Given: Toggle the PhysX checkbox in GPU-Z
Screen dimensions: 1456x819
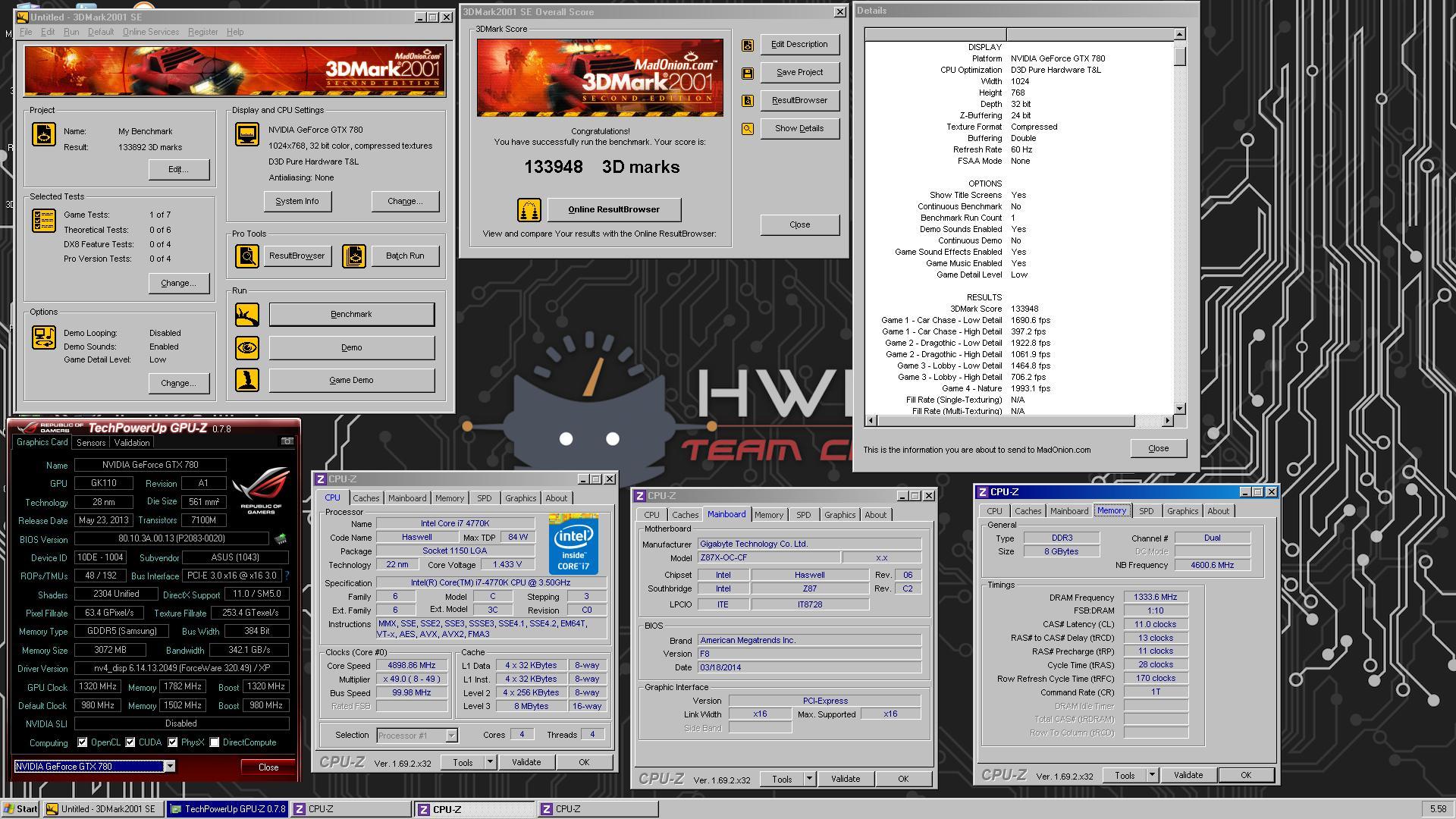Looking at the screenshot, I should tap(173, 742).
